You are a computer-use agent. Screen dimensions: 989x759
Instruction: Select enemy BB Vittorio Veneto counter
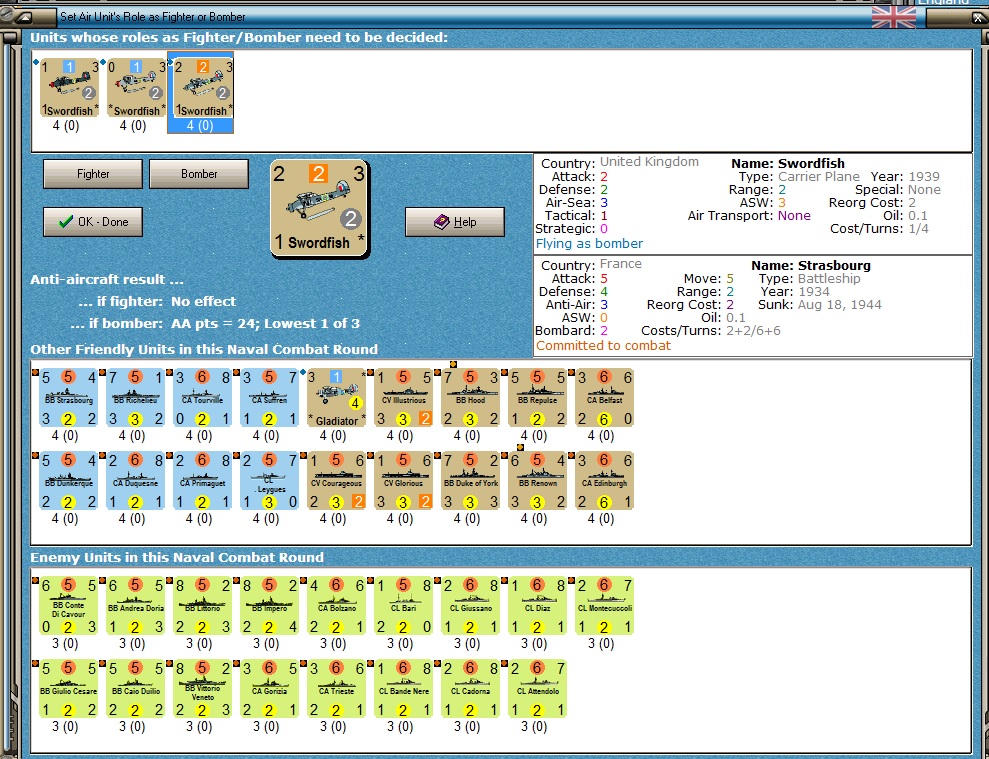(x=202, y=689)
